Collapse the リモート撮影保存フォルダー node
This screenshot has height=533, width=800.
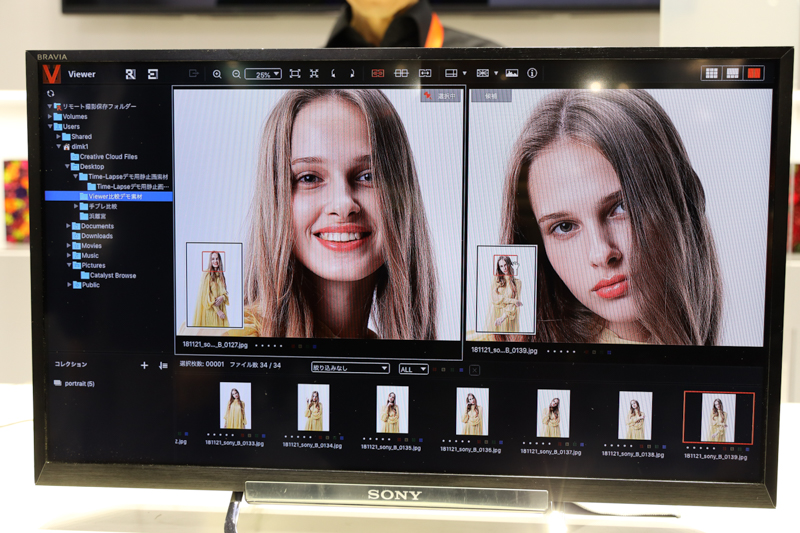coord(49,106)
